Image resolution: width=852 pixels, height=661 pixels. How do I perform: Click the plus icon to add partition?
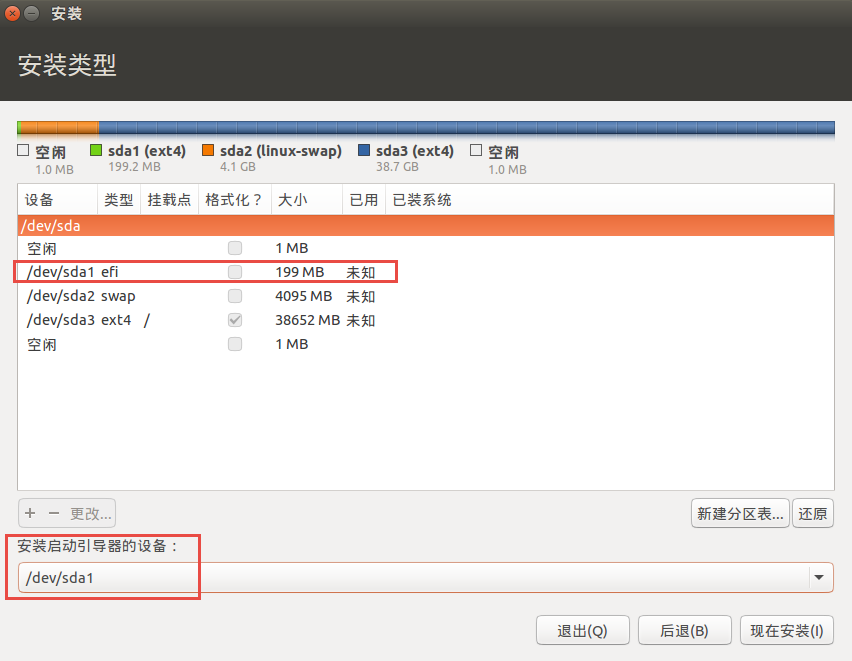click(x=30, y=513)
